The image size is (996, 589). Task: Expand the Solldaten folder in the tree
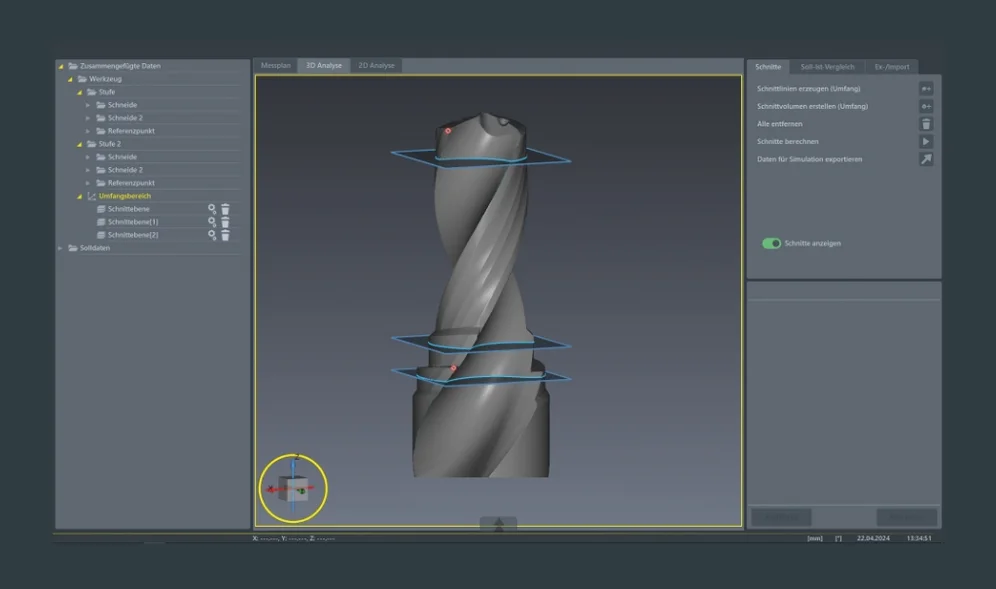[60, 248]
